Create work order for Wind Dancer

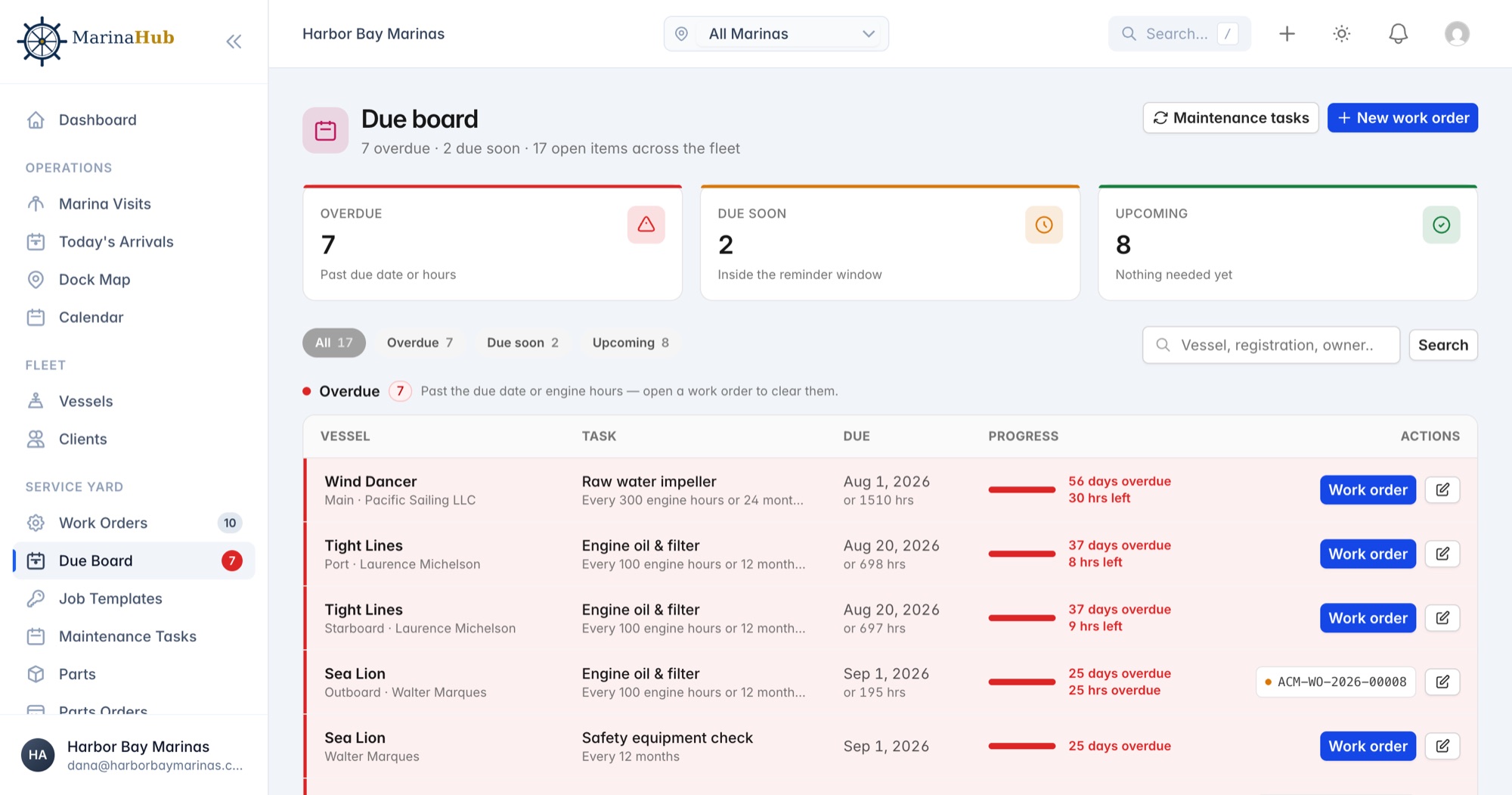[1368, 489]
